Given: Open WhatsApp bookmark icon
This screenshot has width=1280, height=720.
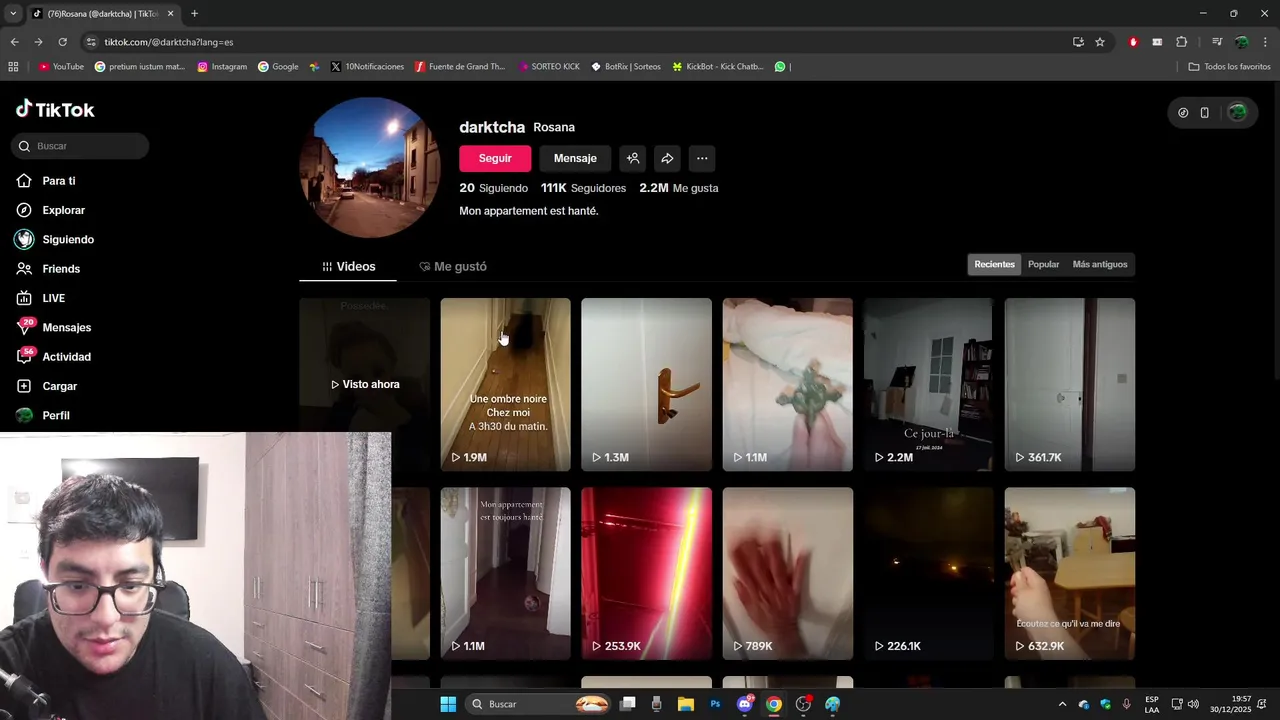Looking at the screenshot, I should (780, 67).
